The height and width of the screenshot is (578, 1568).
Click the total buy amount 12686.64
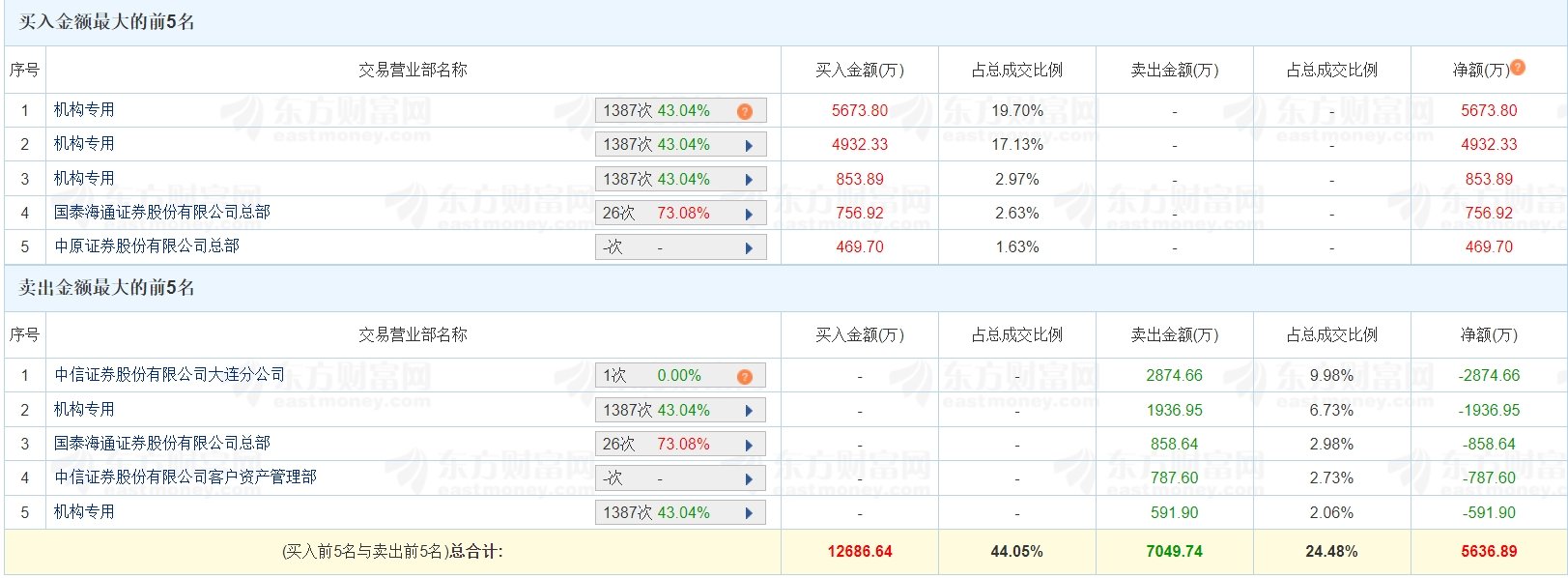click(x=860, y=551)
